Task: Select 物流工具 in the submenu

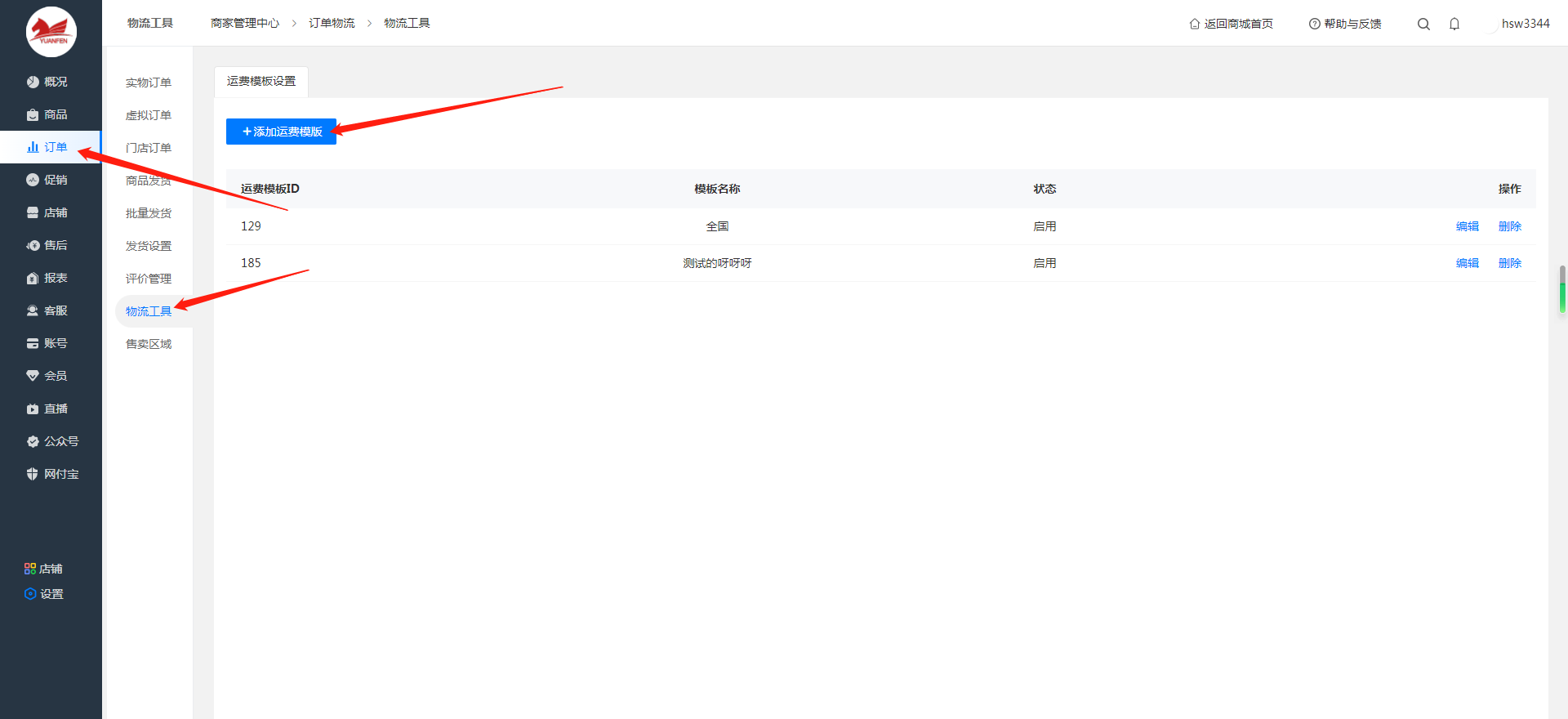Action: (149, 311)
